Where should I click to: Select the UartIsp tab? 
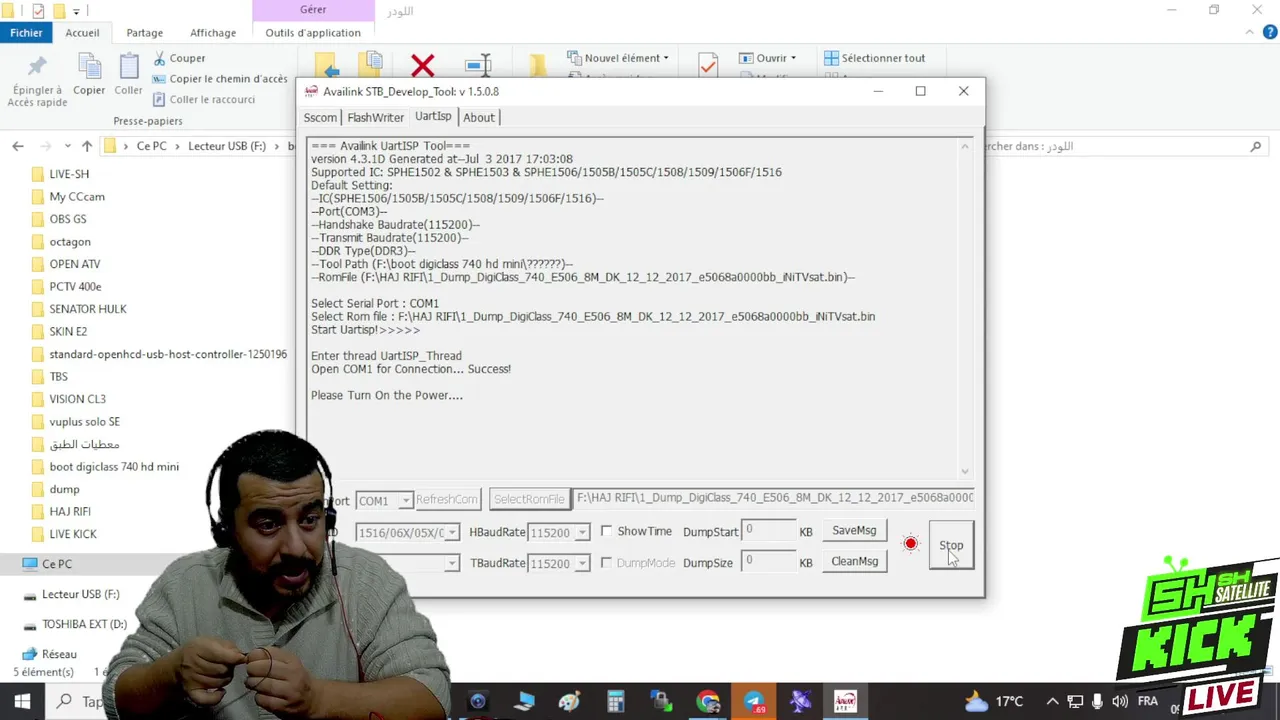pos(433,116)
